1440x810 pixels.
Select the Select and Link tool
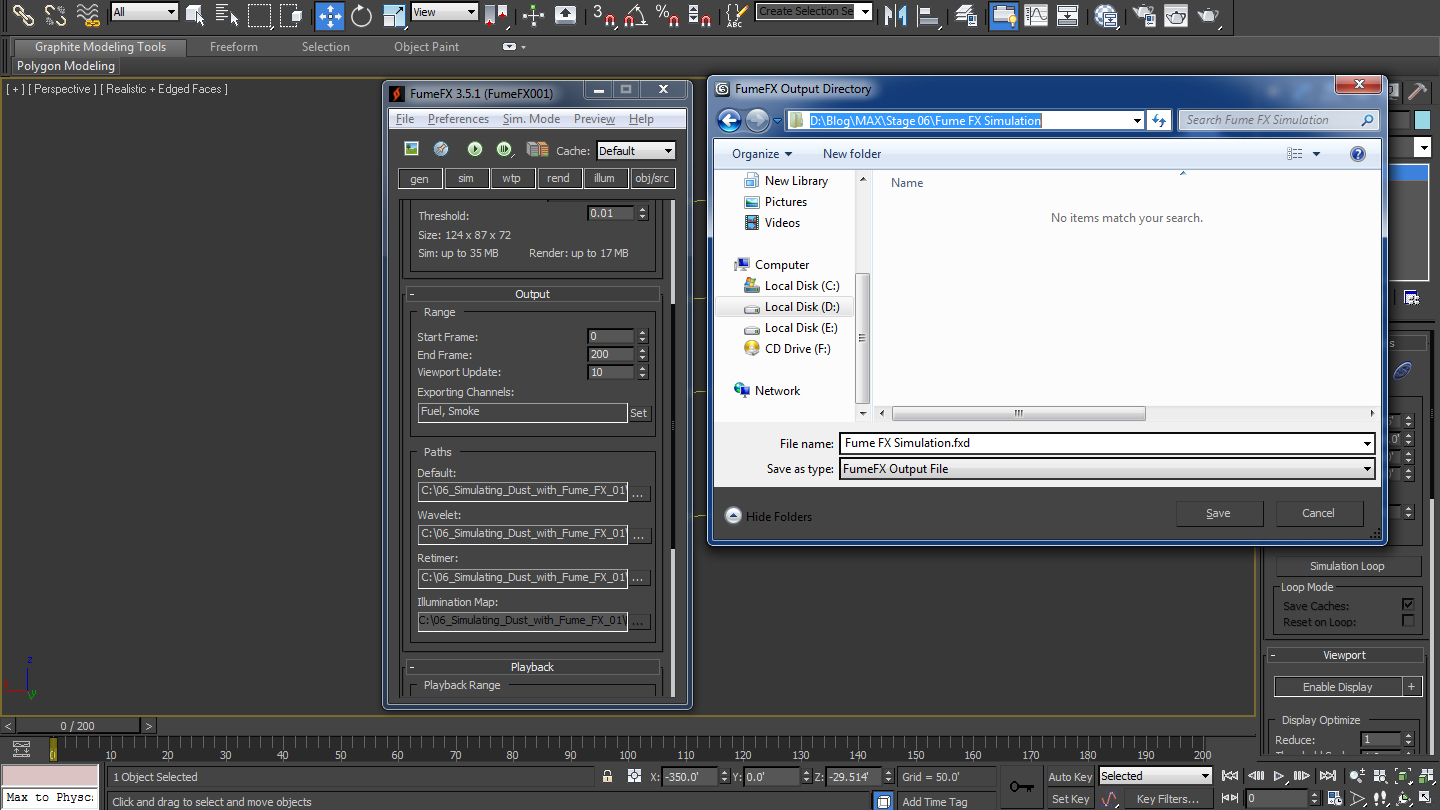click(23, 15)
